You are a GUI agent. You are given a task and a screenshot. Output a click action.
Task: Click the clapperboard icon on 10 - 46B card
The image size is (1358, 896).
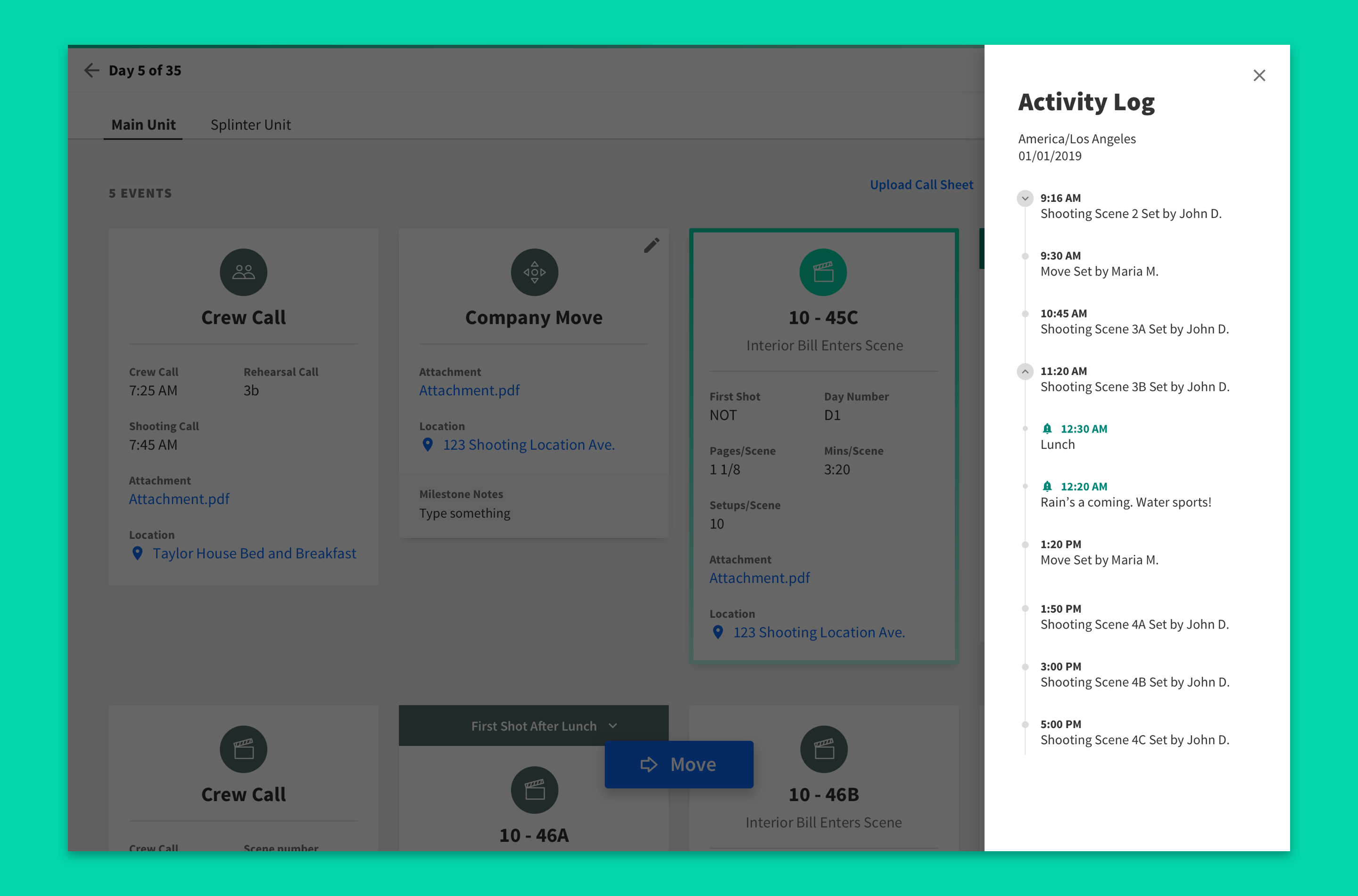coord(823,749)
